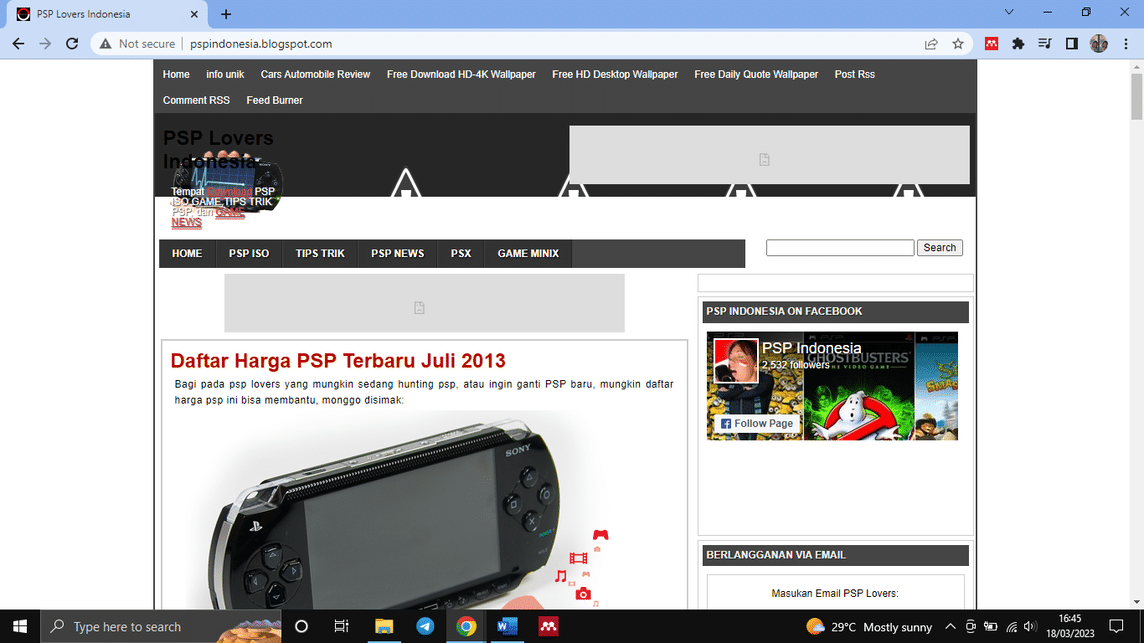The width and height of the screenshot is (1144, 643).
Task: Go back to the previous page
Action: pos(18,44)
